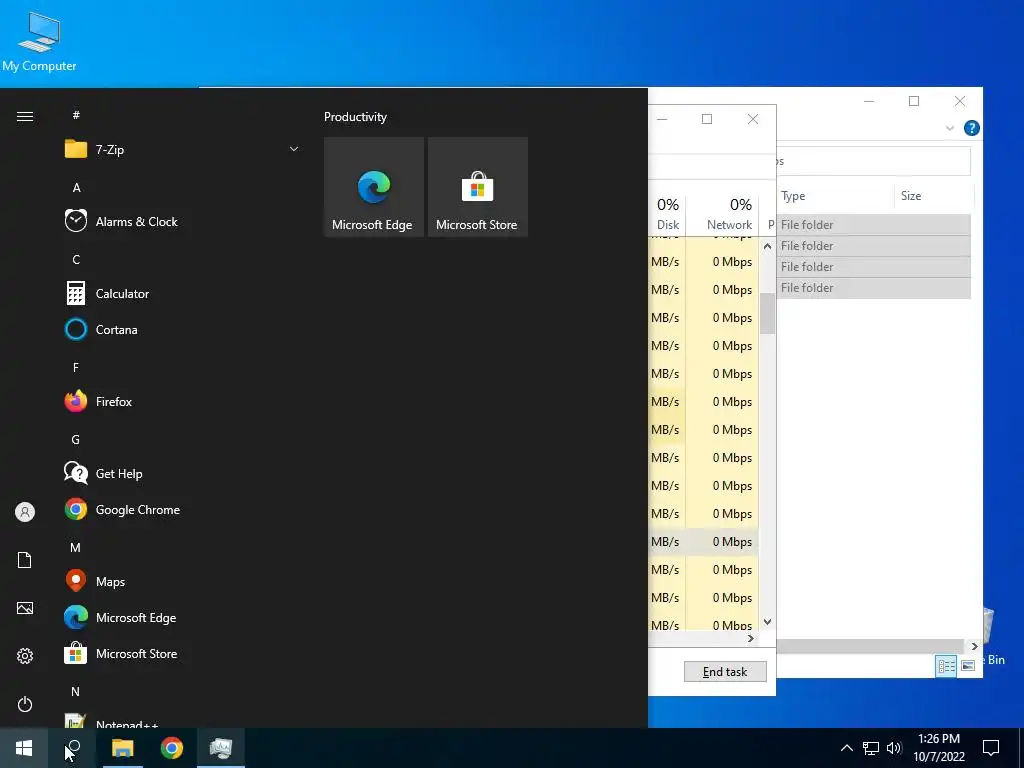Image resolution: width=1024 pixels, height=768 pixels.
Task: Open Settings gear in Start sidebar
Action: point(25,656)
